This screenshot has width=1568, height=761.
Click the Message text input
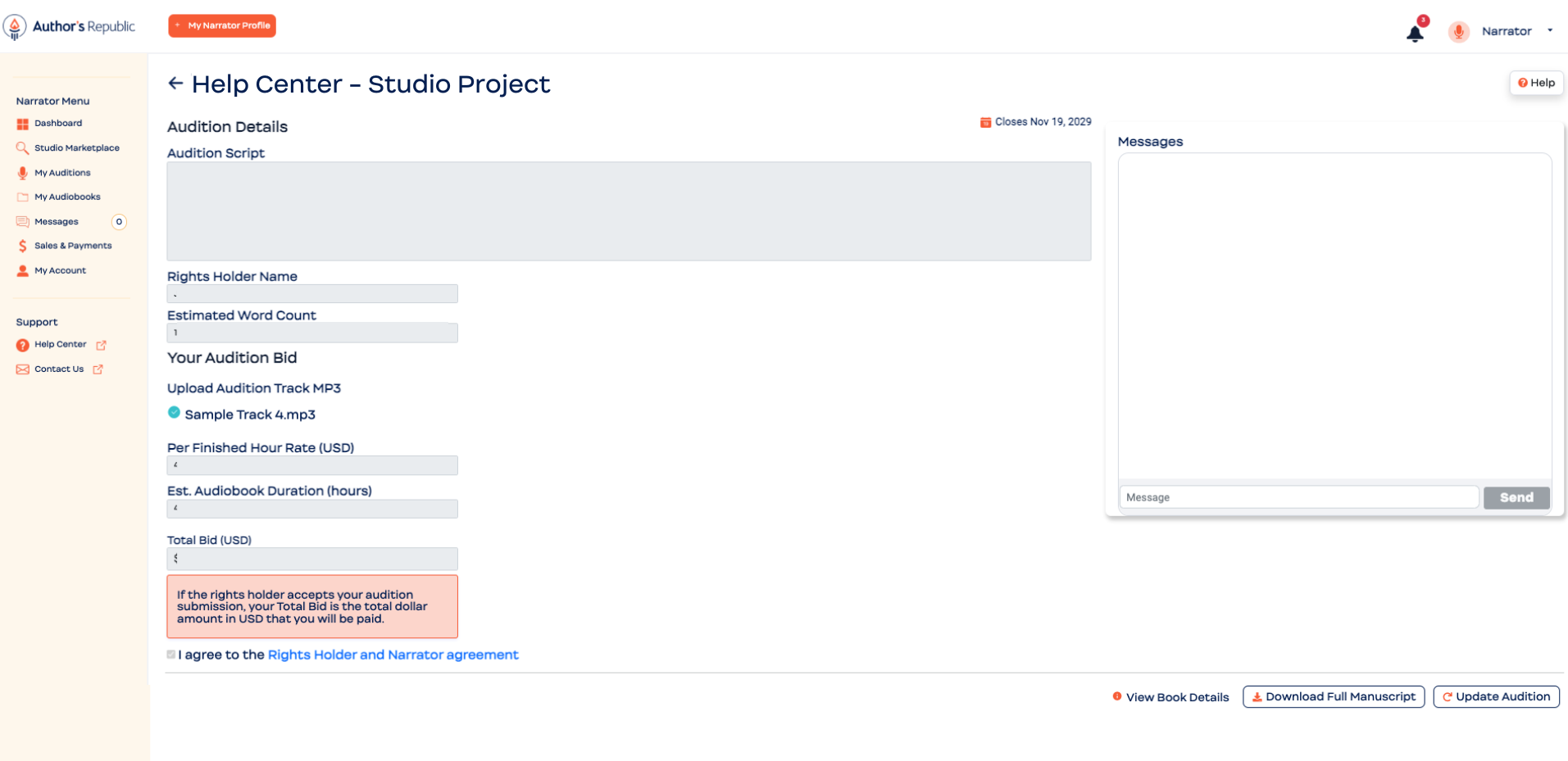pyautogui.click(x=1298, y=497)
